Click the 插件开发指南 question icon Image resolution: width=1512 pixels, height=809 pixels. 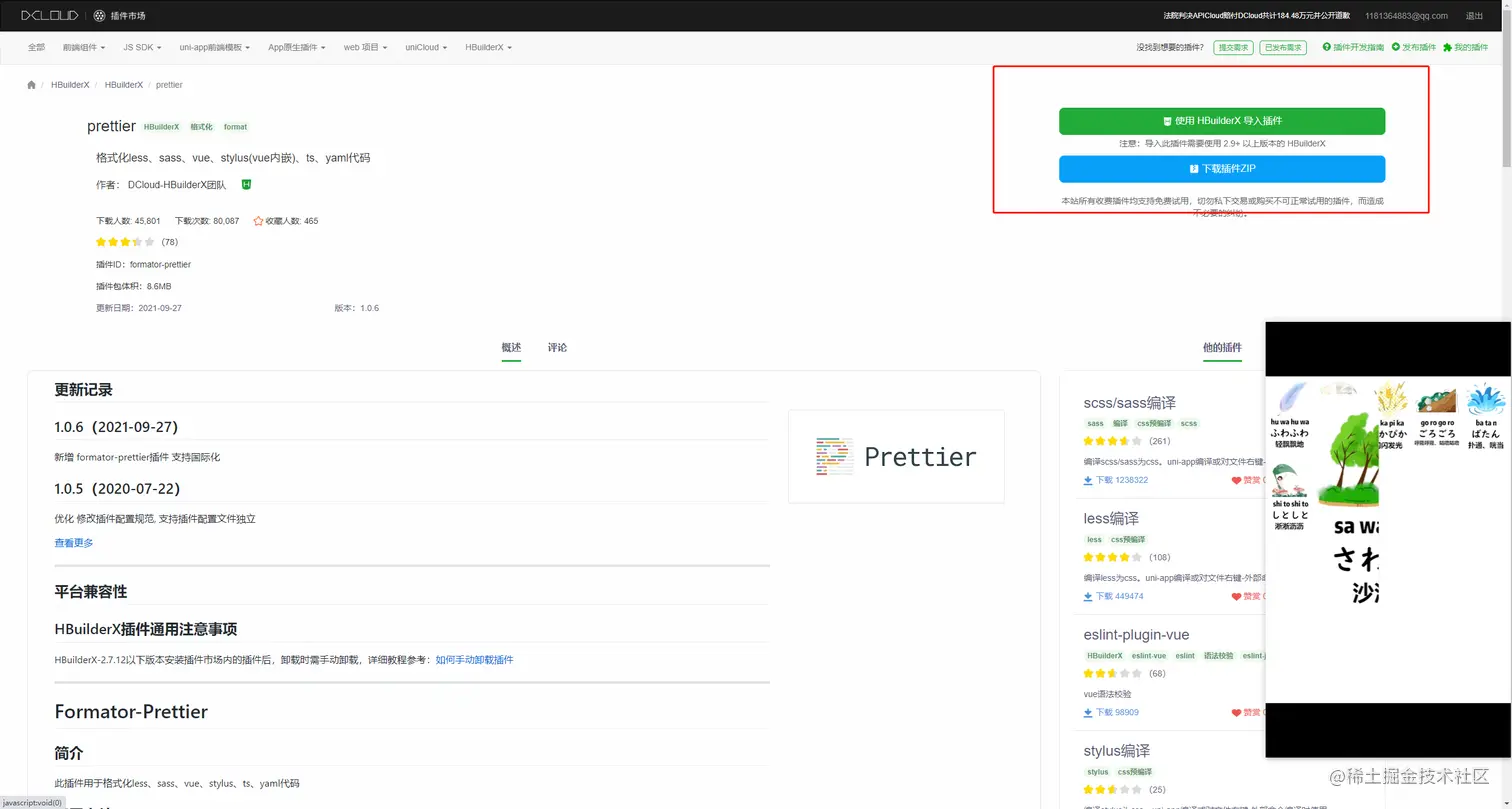click(1326, 47)
